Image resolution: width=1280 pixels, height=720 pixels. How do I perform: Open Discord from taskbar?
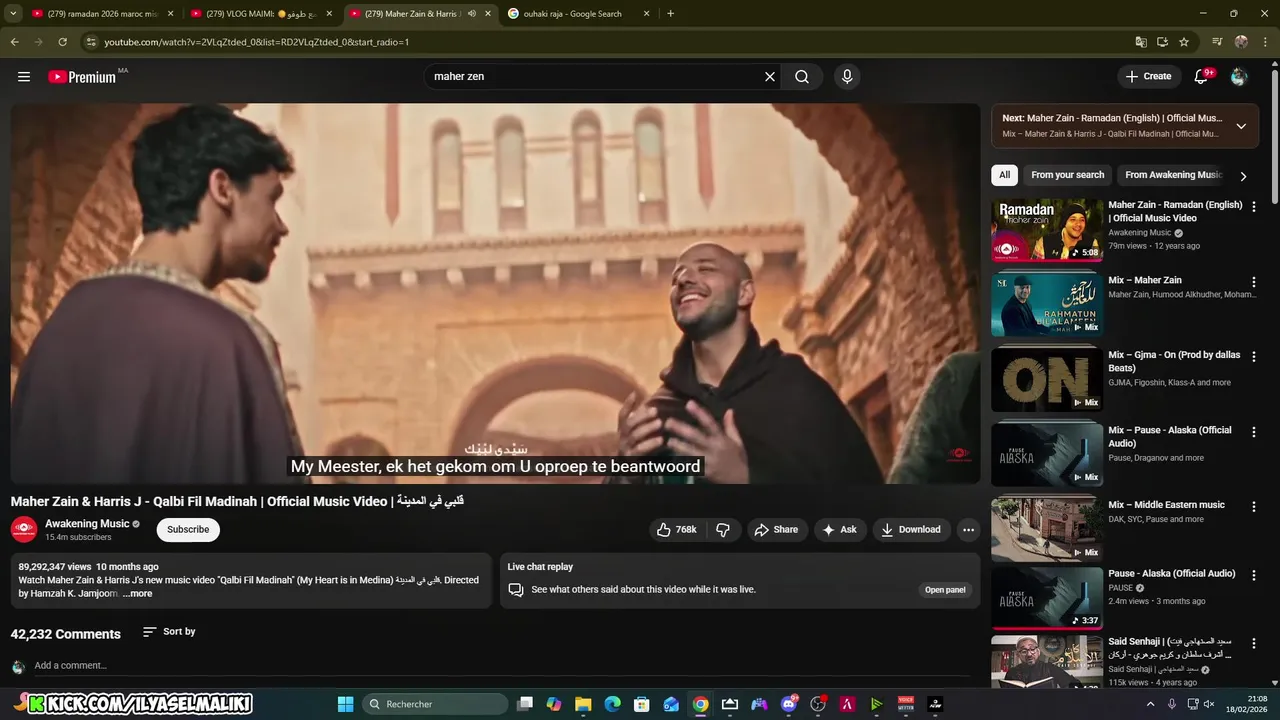[x=789, y=704]
